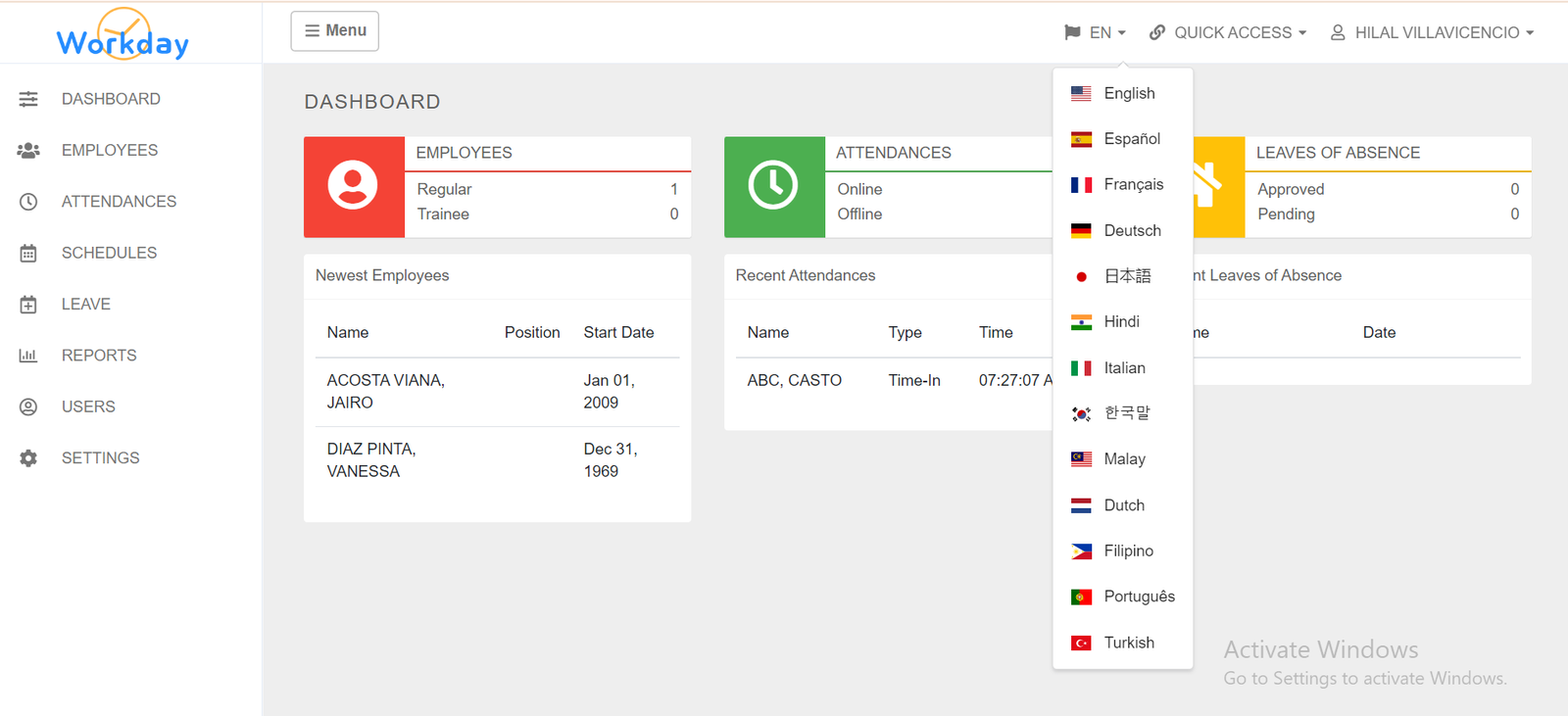Select Filipino language option
Image resolution: width=1568 pixels, height=716 pixels.
pos(1128,551)
